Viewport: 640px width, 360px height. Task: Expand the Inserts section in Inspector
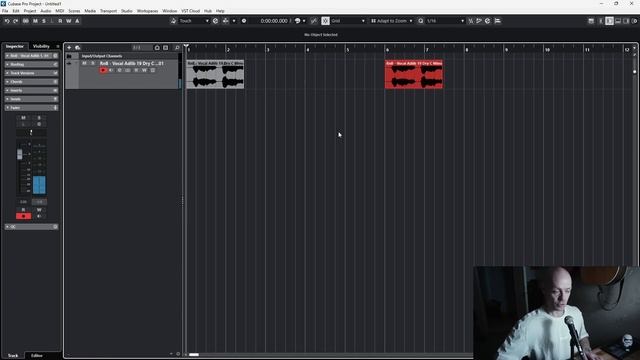[31, 90]
